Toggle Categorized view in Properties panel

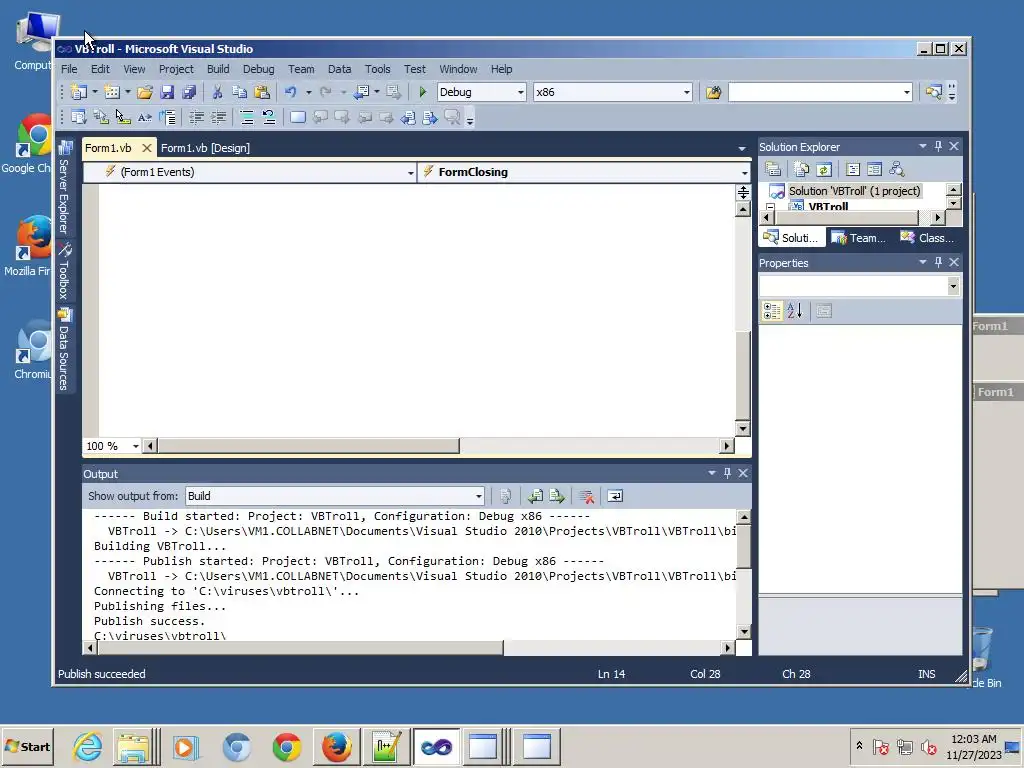(x=772, y=311)
